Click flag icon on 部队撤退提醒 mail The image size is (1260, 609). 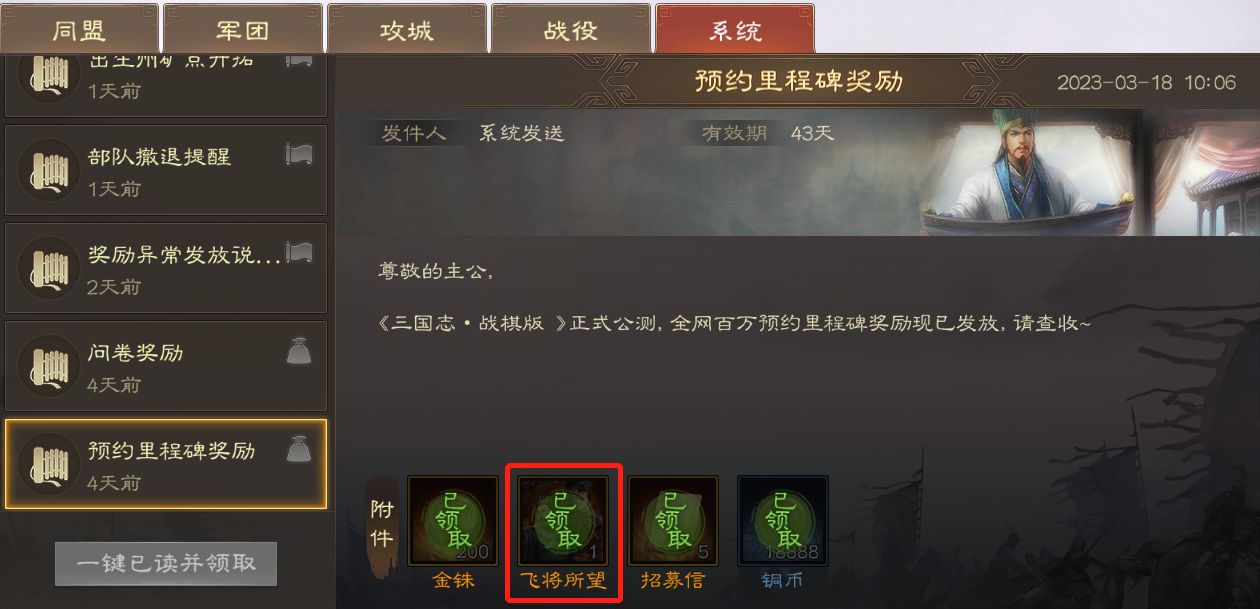299,155
